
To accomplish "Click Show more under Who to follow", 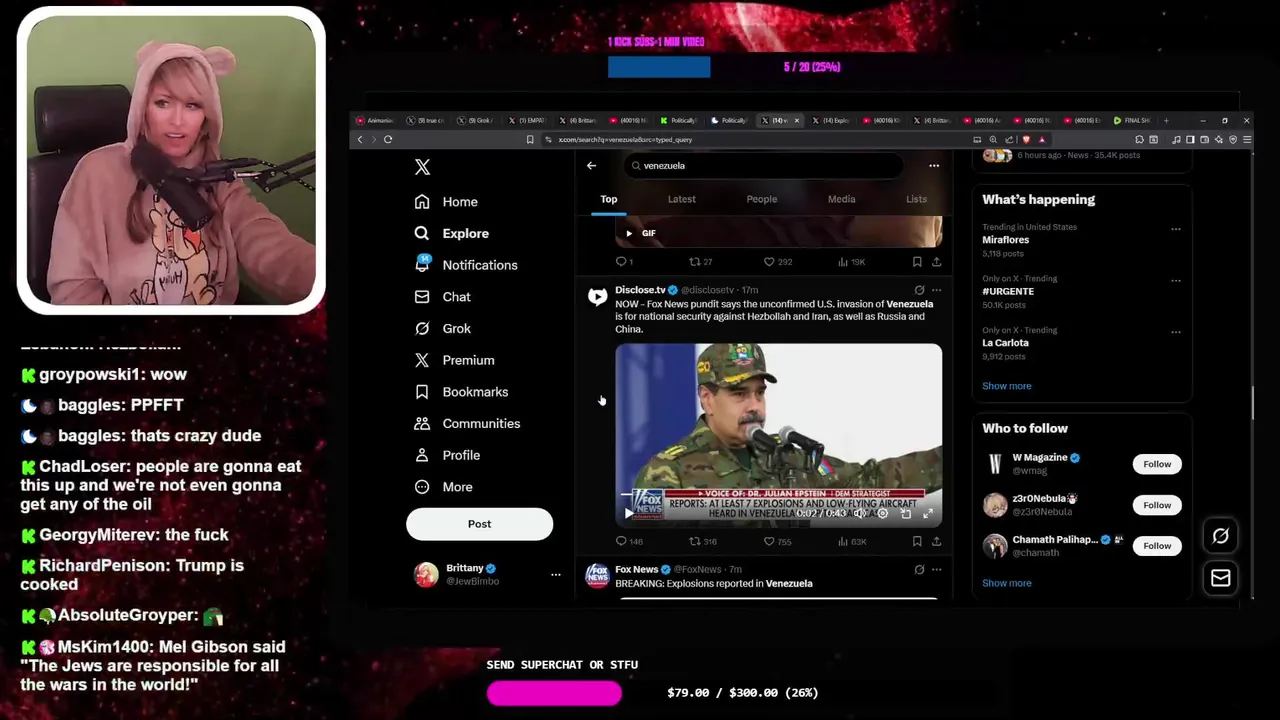I will coord(1006,583).
